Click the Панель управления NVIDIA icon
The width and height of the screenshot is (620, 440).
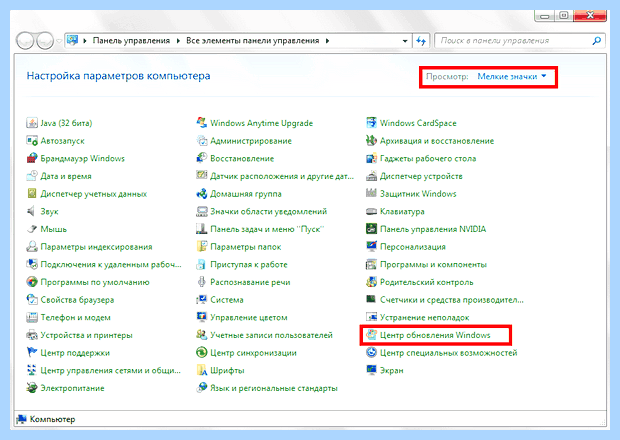371,229
